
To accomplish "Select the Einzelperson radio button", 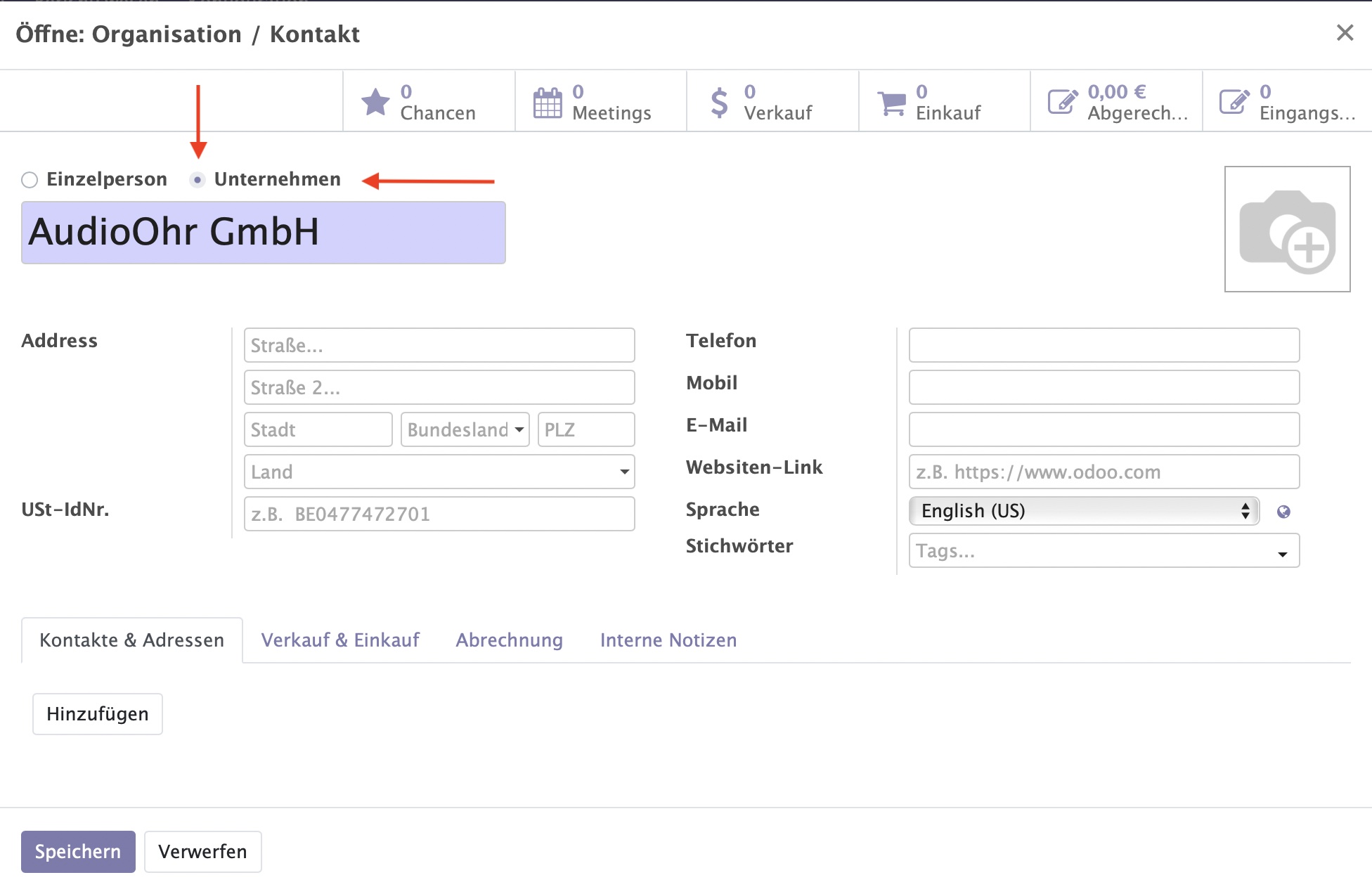I will [x=30, y=180].
